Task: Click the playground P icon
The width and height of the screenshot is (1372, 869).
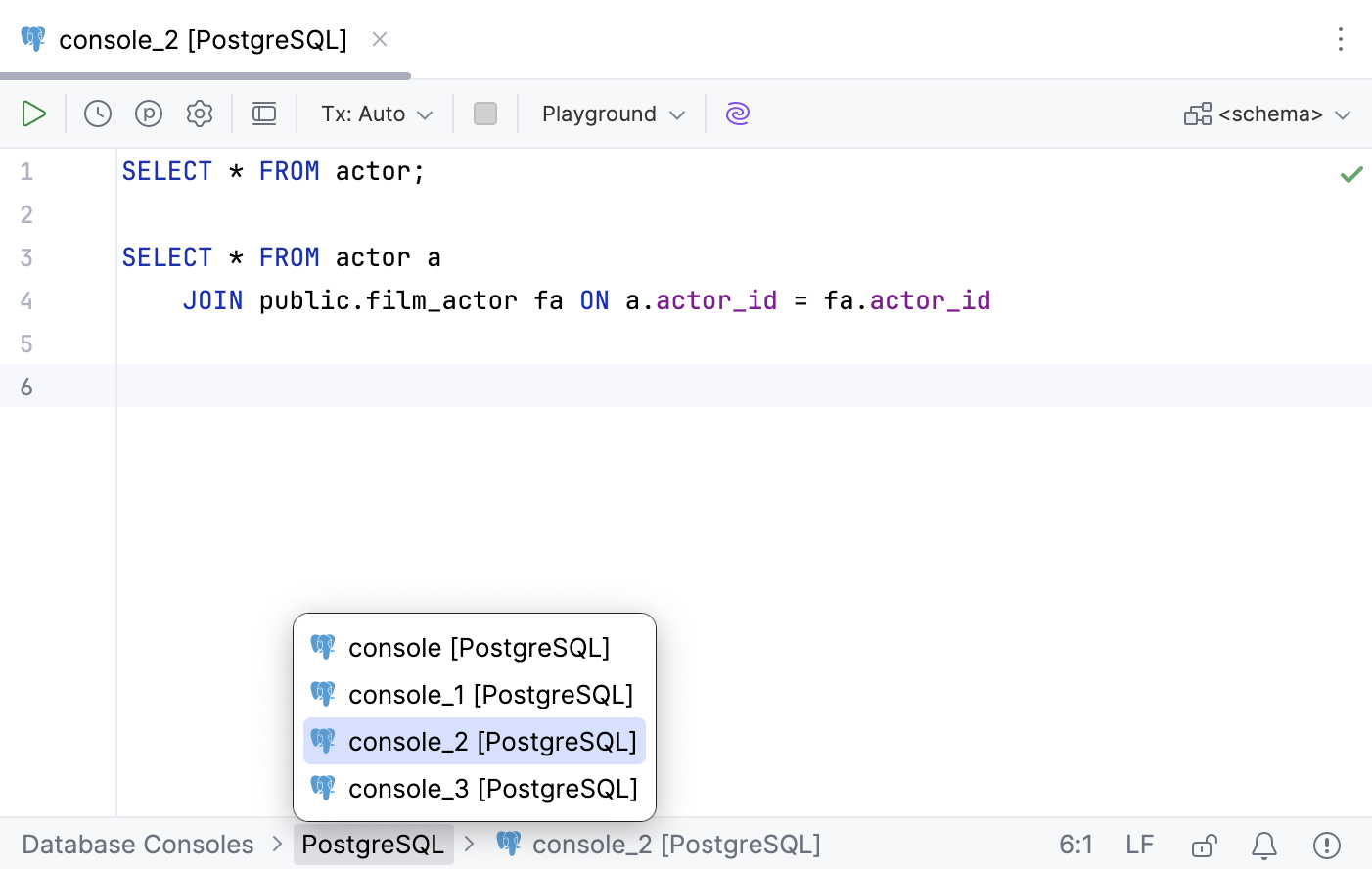Action: pyautogui.click(x=149, y=114)
